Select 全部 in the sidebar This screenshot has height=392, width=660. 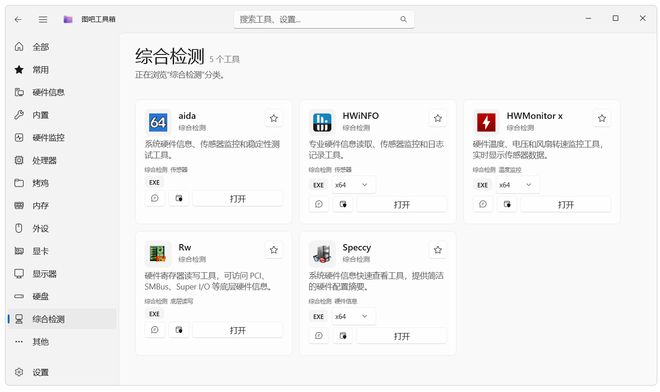click(61, 47)
